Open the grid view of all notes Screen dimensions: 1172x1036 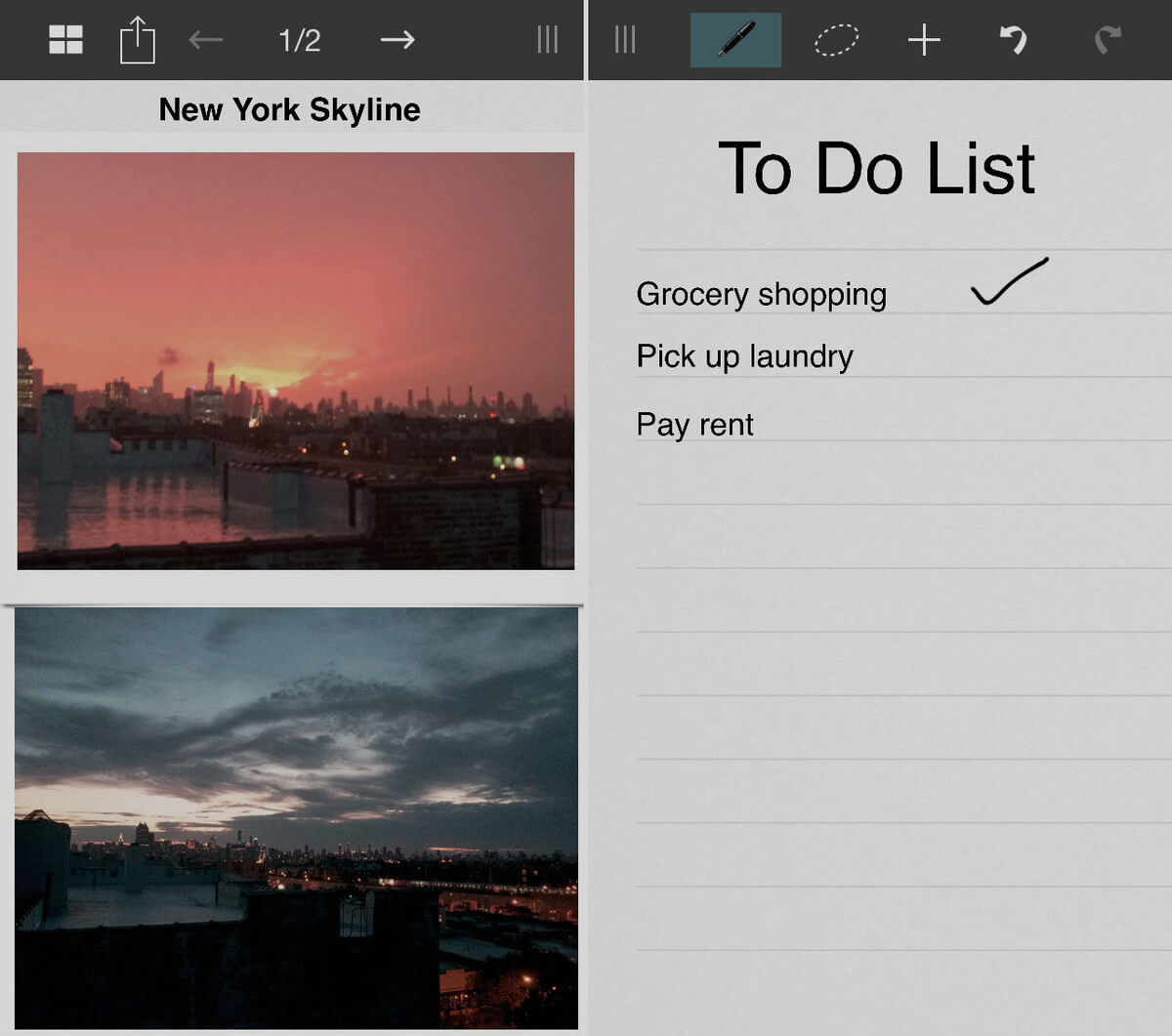click(65, 40)
